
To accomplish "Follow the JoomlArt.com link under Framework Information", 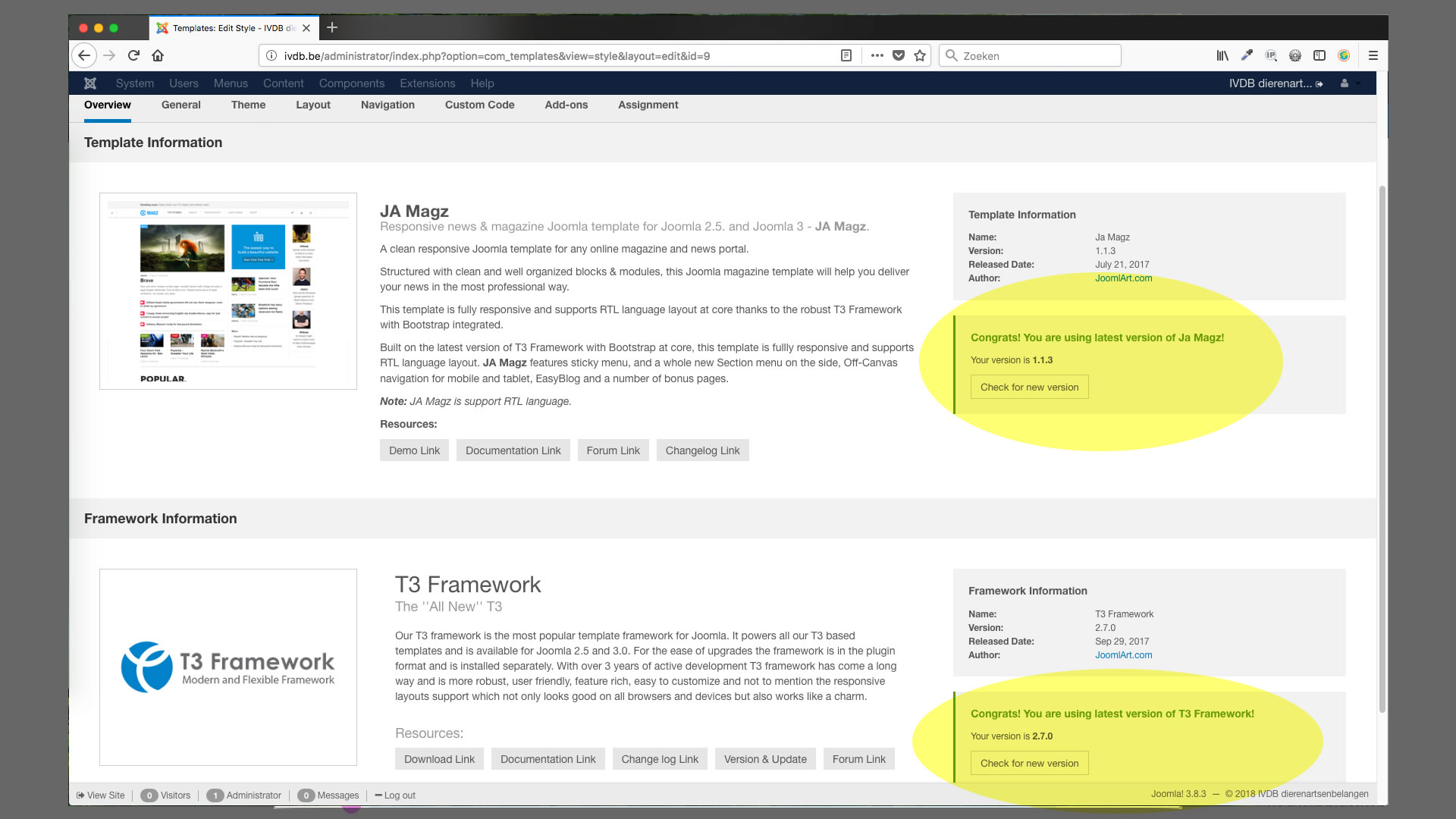I will pyautogui.click(x=1123, y=655).
